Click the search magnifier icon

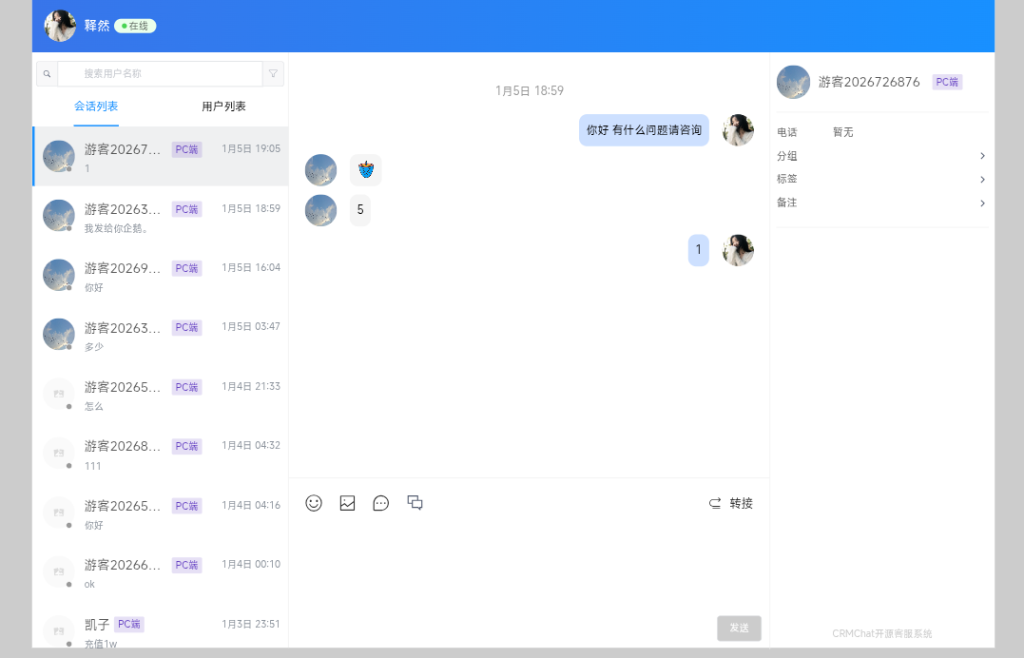click(47, 74)
